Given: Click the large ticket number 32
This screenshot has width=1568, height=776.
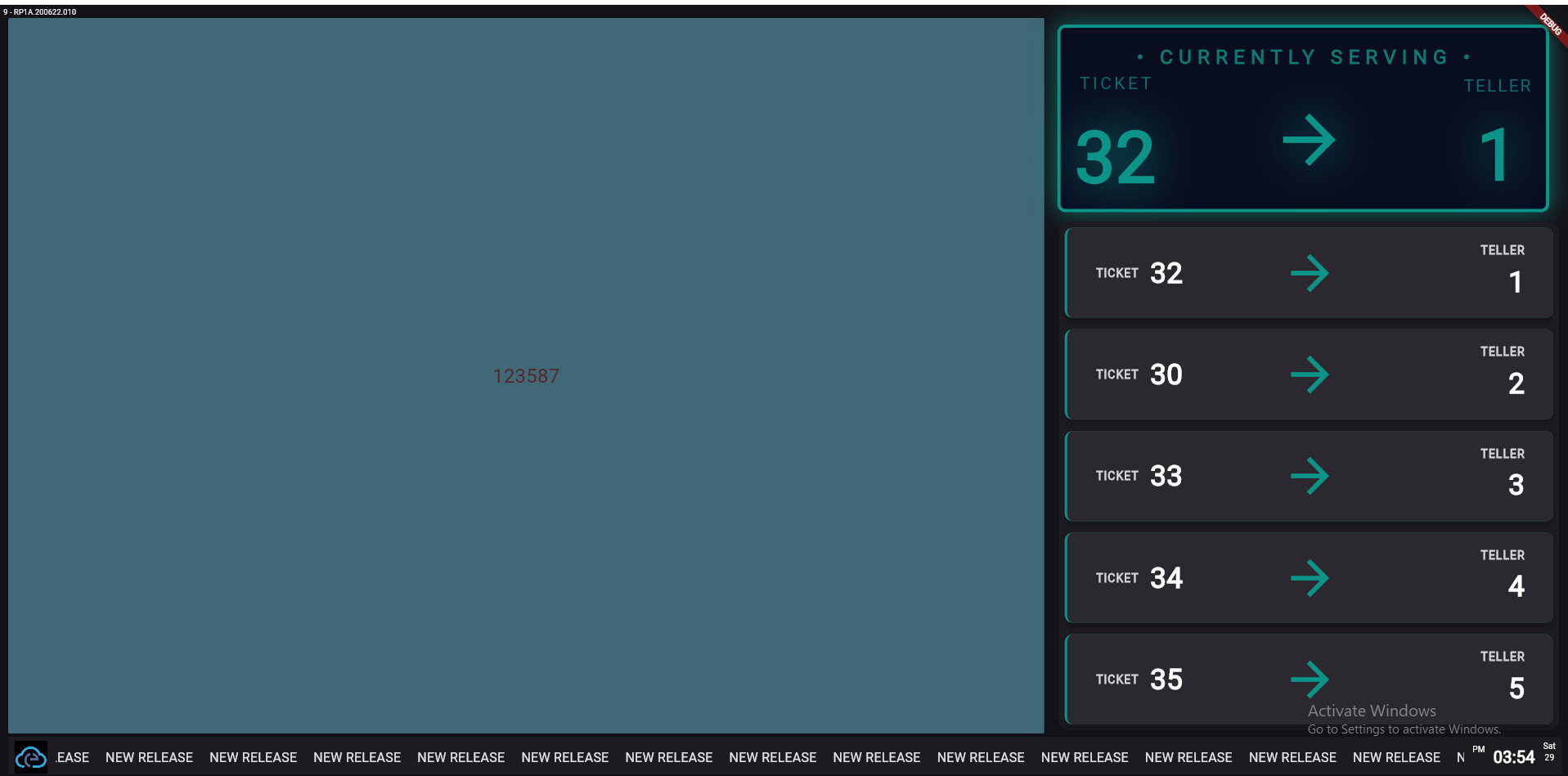Looking at the screenshot, I should 1115,157.
